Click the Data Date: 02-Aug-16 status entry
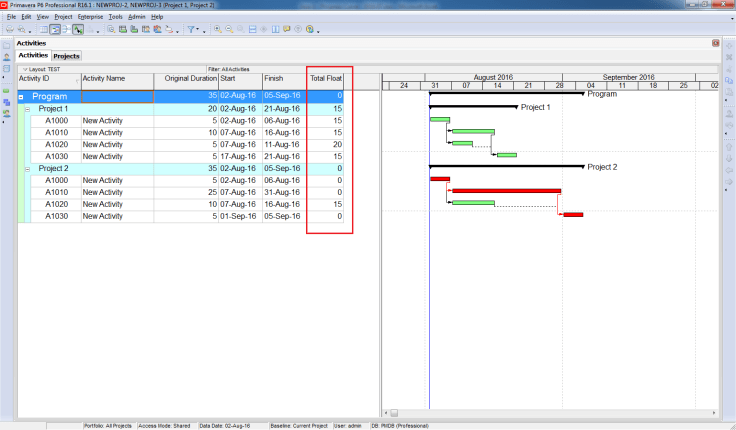The image size is (736, 430). (x=225, y=426)
